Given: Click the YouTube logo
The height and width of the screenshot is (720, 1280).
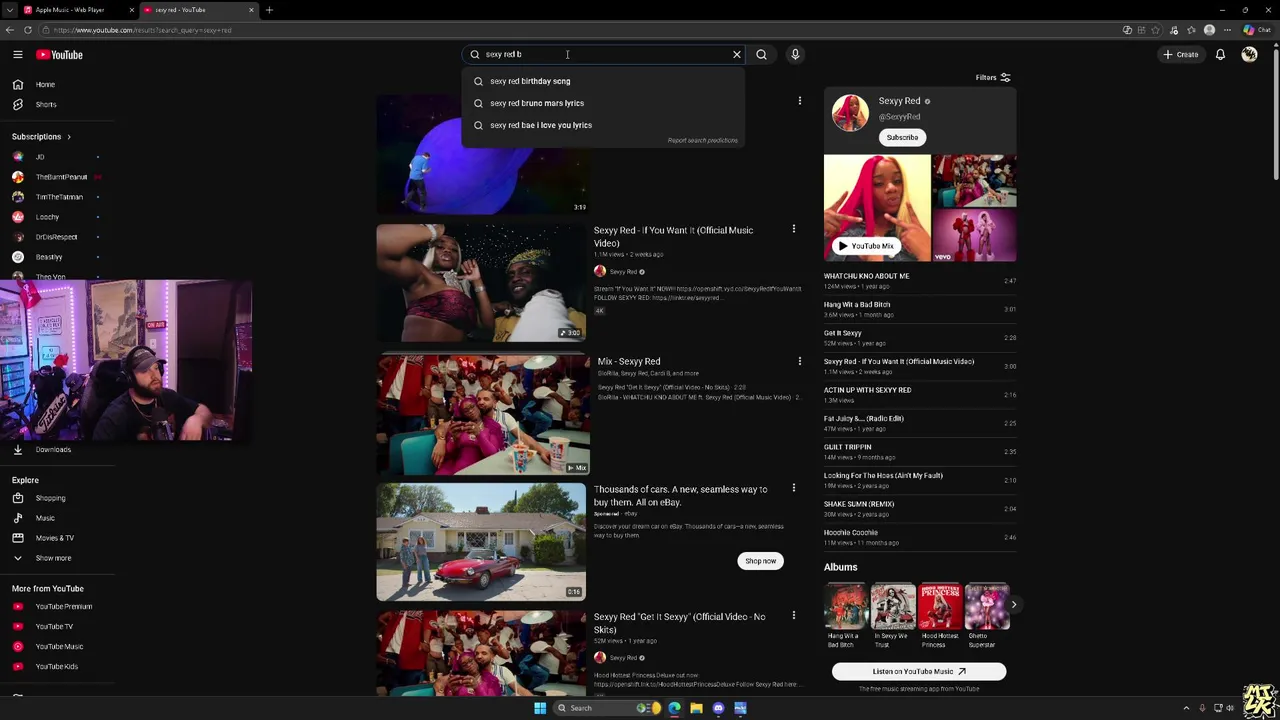Looking at the screenshot, I should coord(60,55).
